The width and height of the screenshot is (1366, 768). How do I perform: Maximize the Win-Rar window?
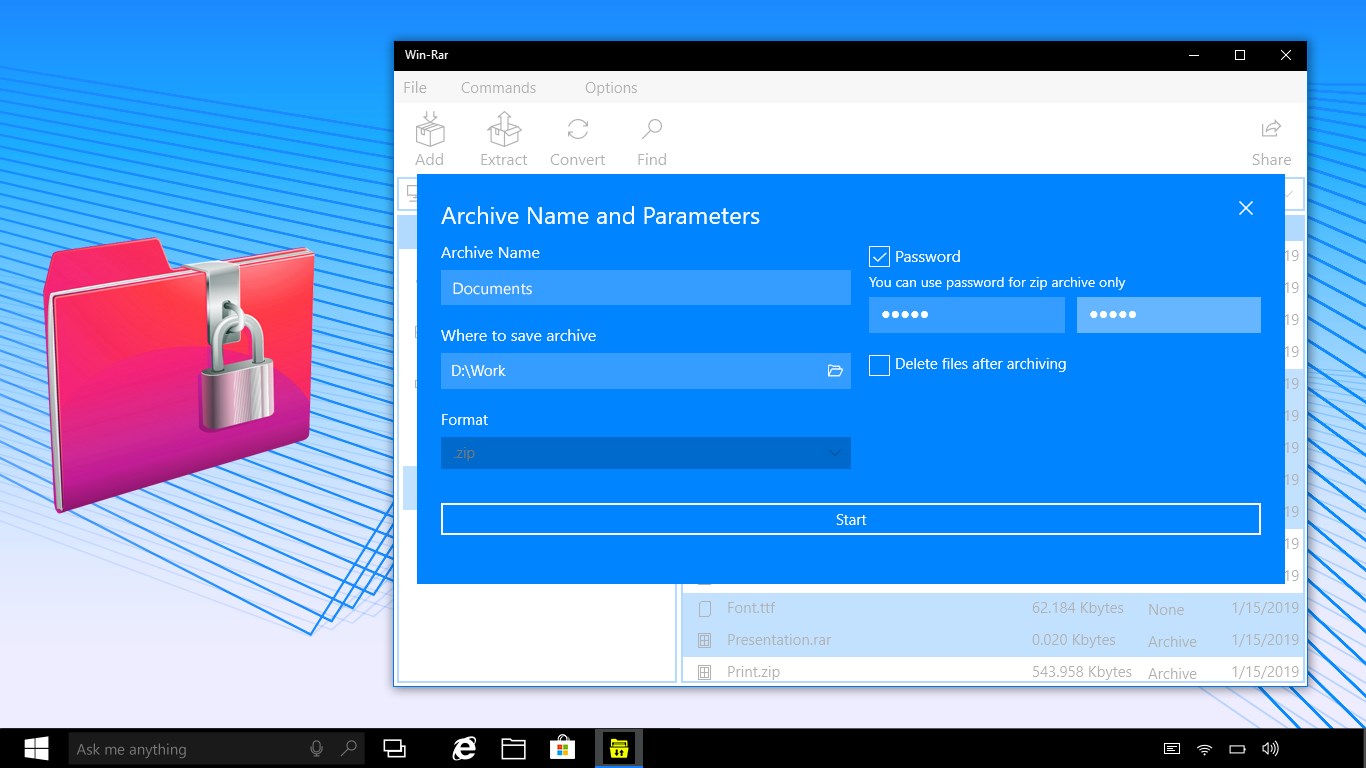click(1240, 55)
